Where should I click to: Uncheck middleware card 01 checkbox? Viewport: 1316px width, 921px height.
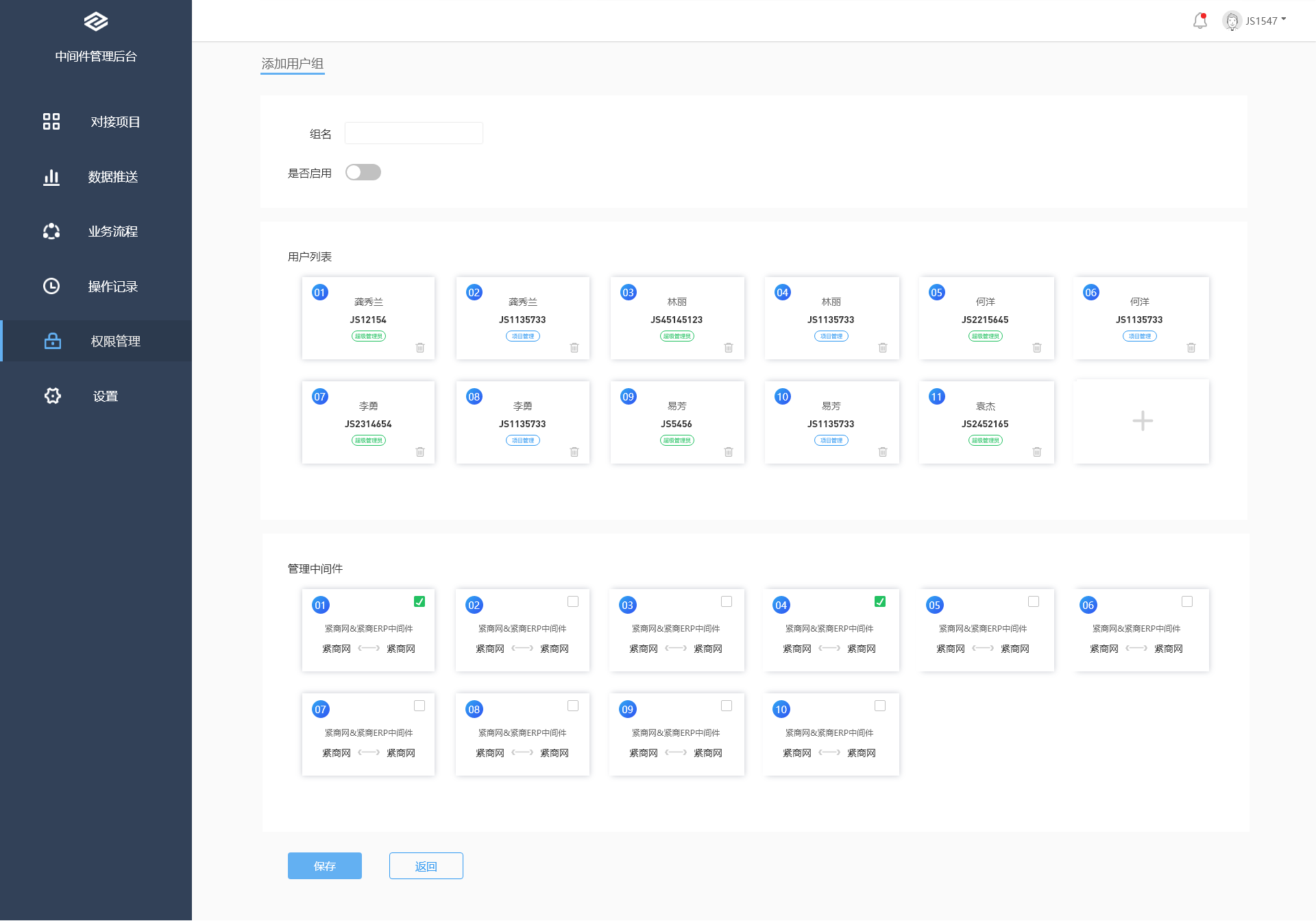[419, 601]
